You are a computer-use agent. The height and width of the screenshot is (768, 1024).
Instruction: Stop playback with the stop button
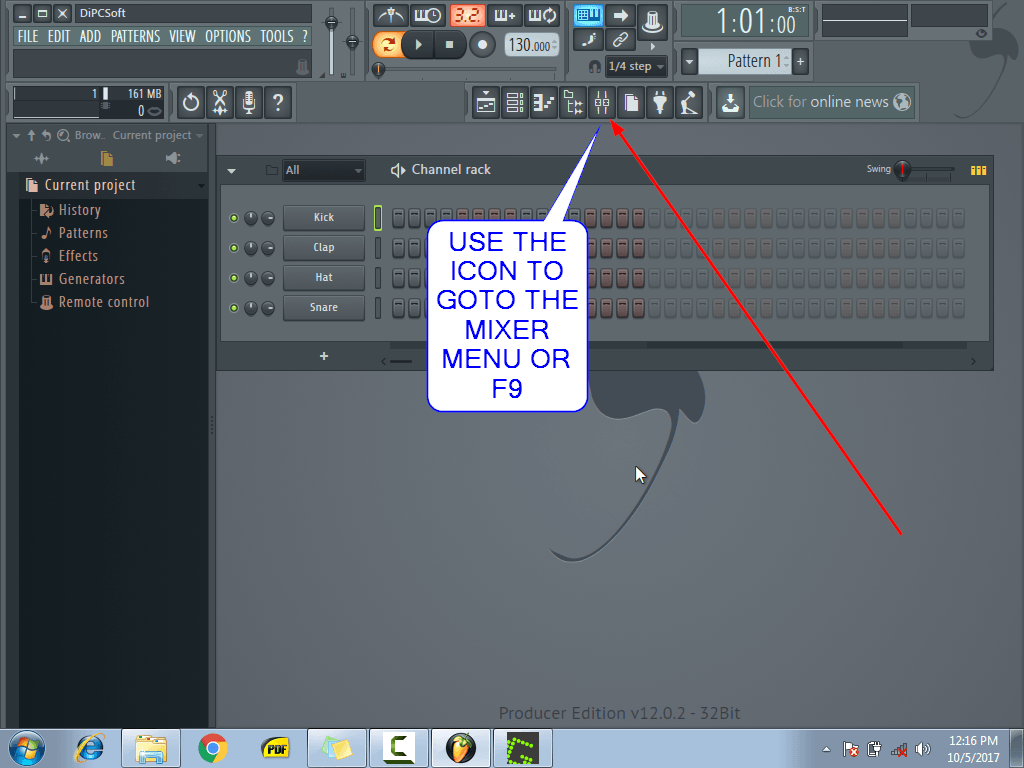pos(449,44)
